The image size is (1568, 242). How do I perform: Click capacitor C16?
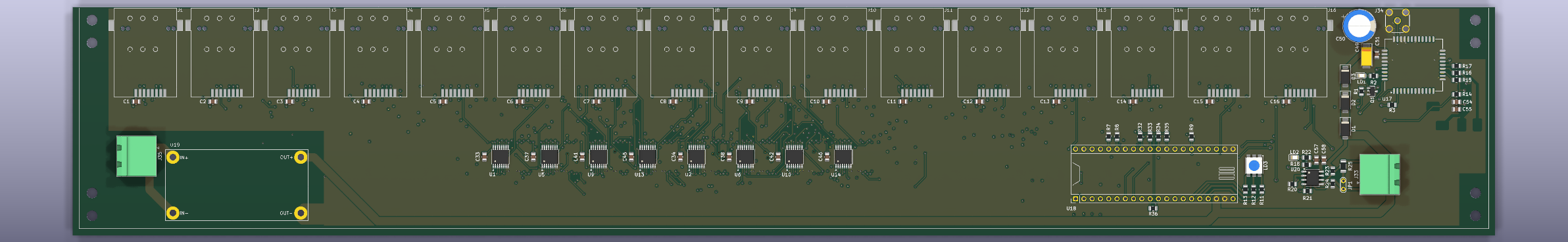point(1286,102)
